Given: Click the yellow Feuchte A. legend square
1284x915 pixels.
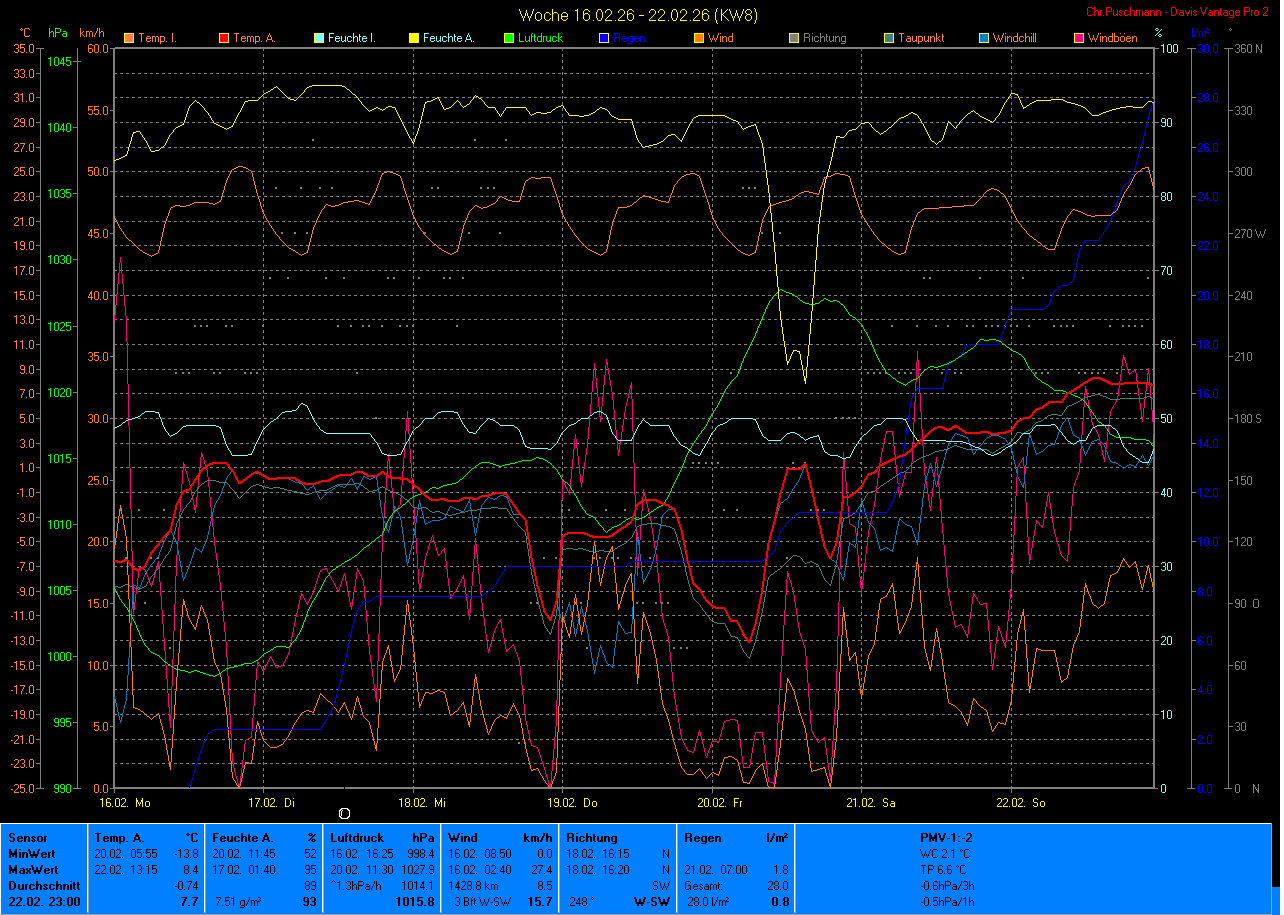Looking at the screenshot, I should (x=413, y=39).
